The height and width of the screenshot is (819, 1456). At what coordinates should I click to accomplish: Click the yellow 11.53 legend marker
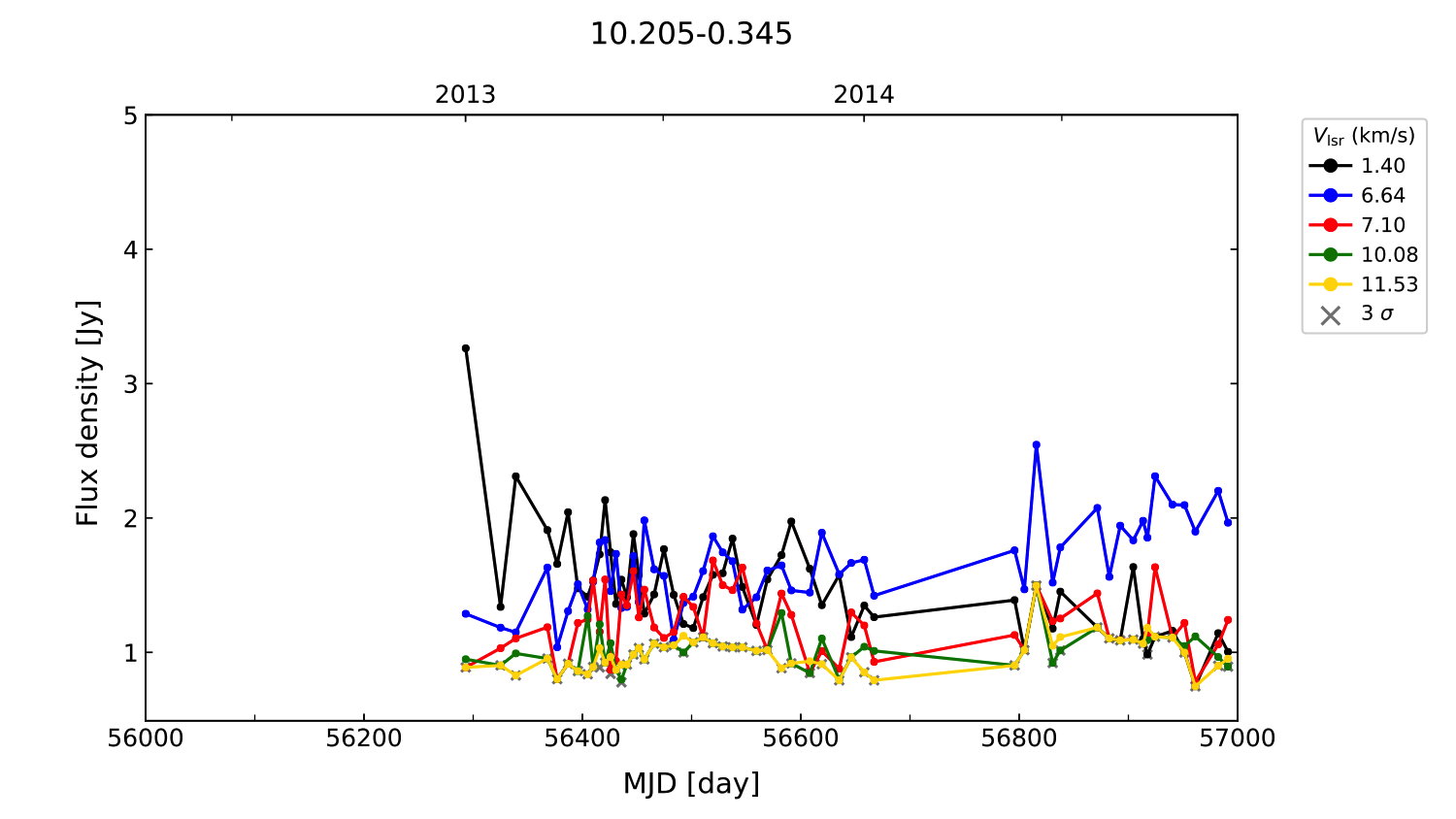point(1330,284)
